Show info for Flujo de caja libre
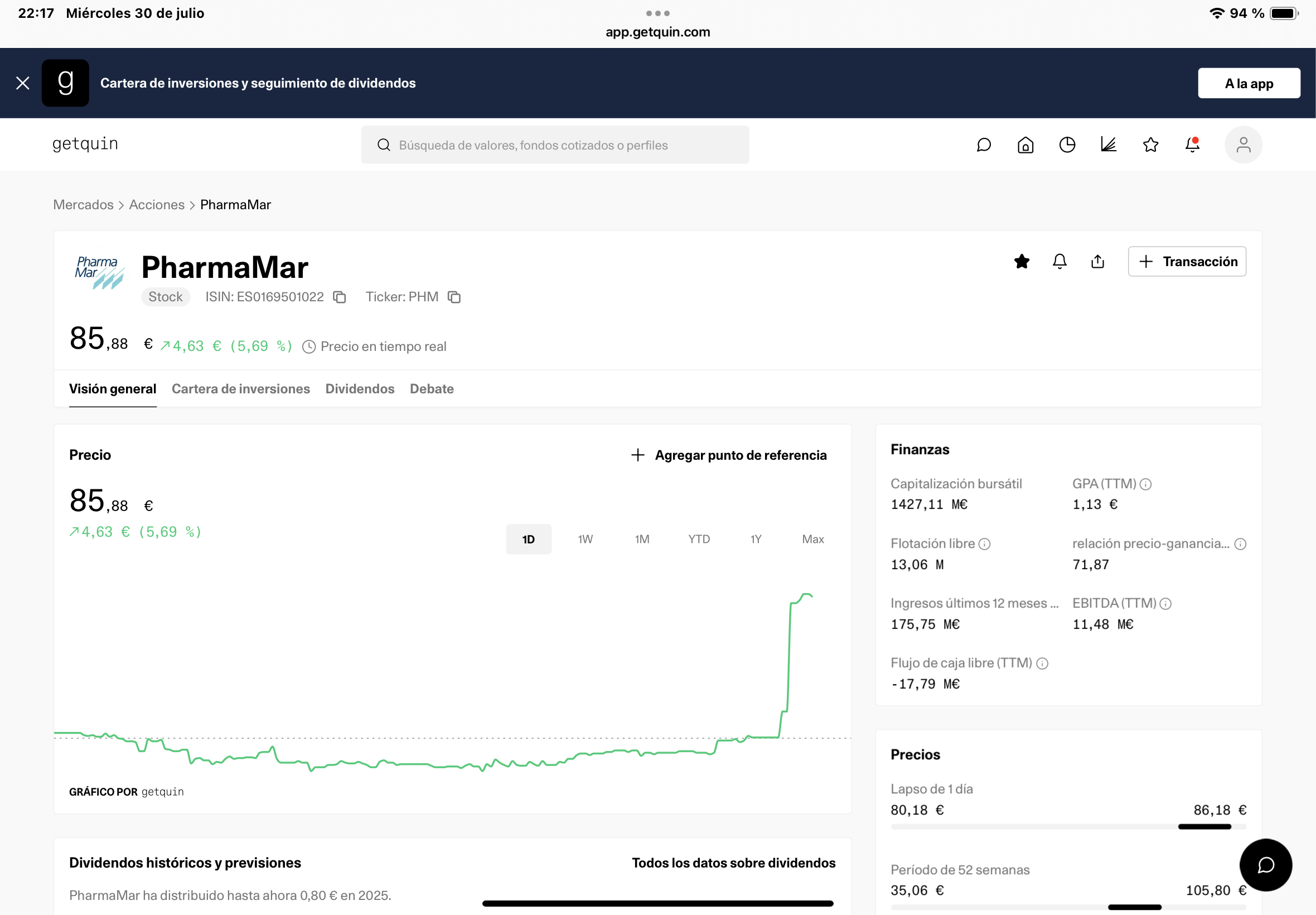1316x915 pixels. 1042,663
